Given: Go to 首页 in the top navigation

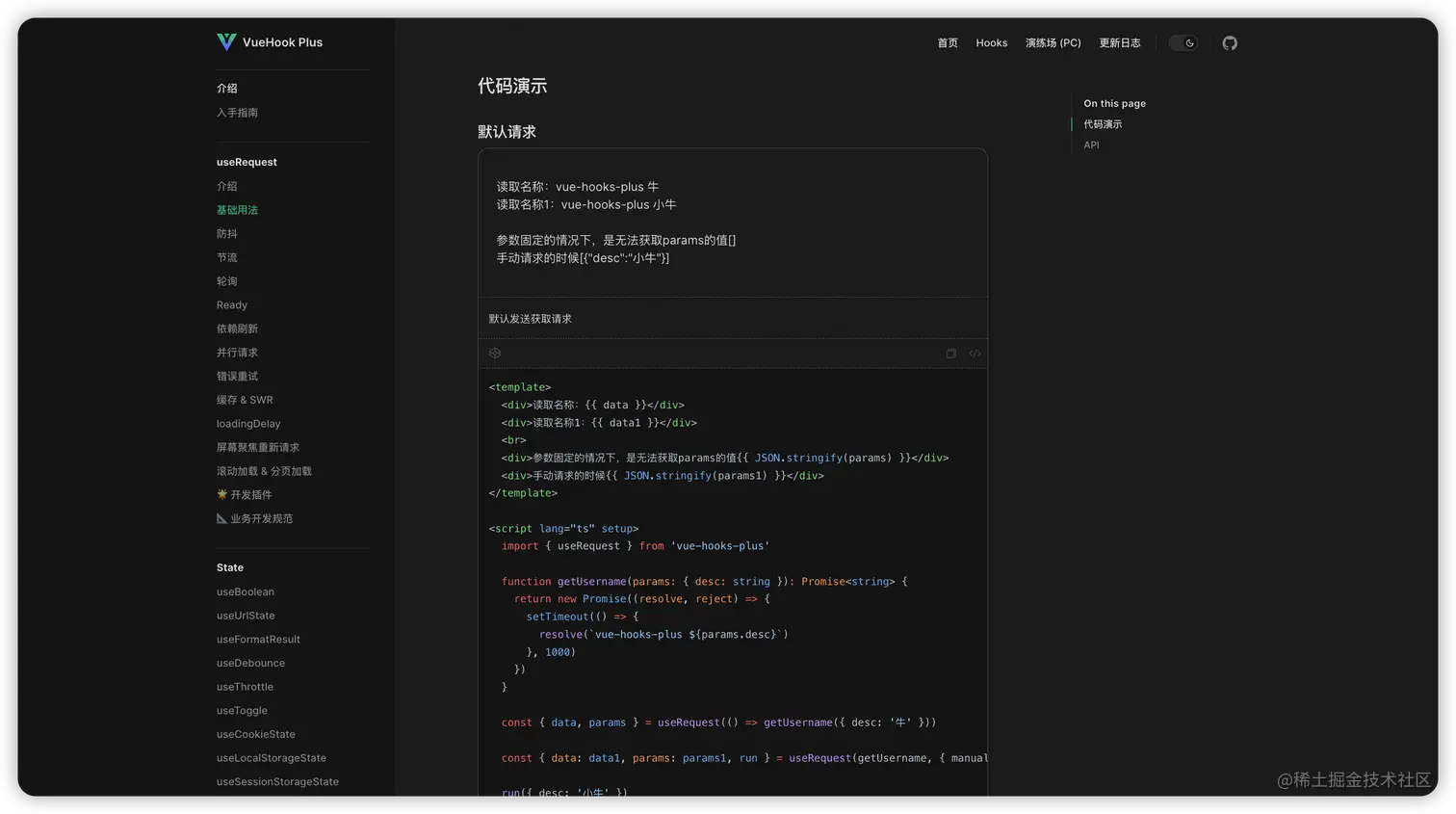Looking at the screenshot, I should click(948, 42).
